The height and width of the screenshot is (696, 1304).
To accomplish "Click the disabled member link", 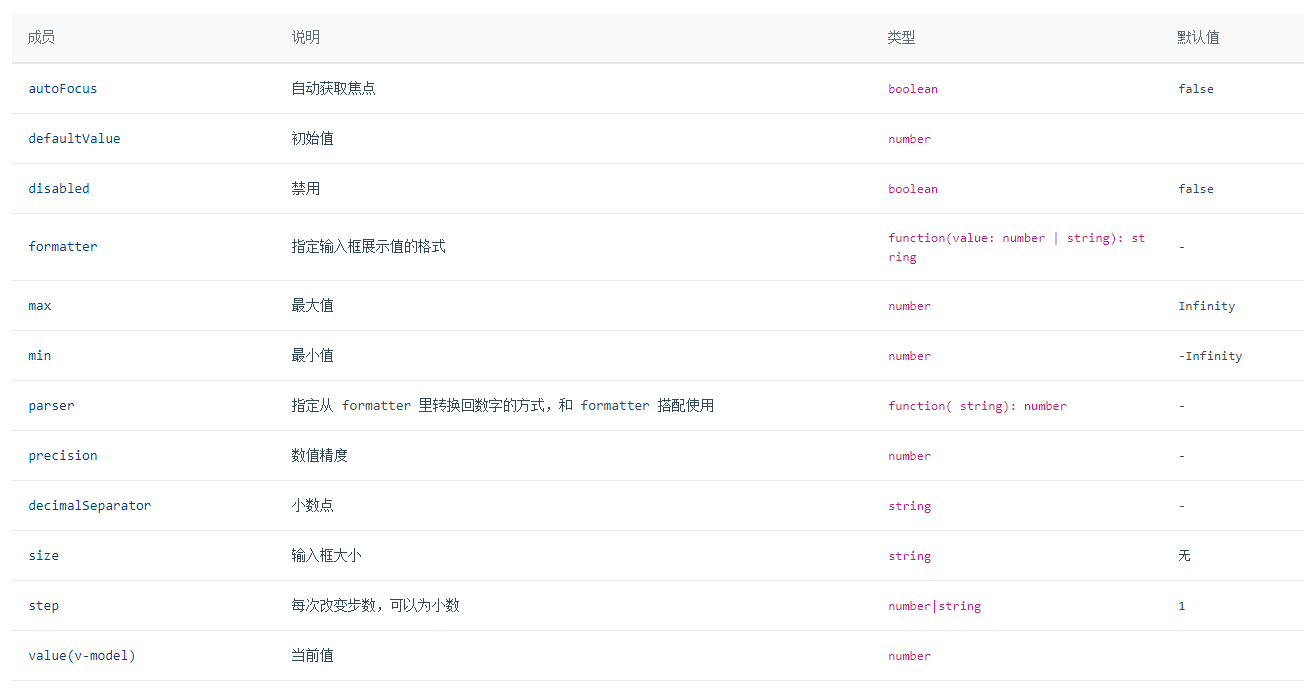I will point(58,188).
